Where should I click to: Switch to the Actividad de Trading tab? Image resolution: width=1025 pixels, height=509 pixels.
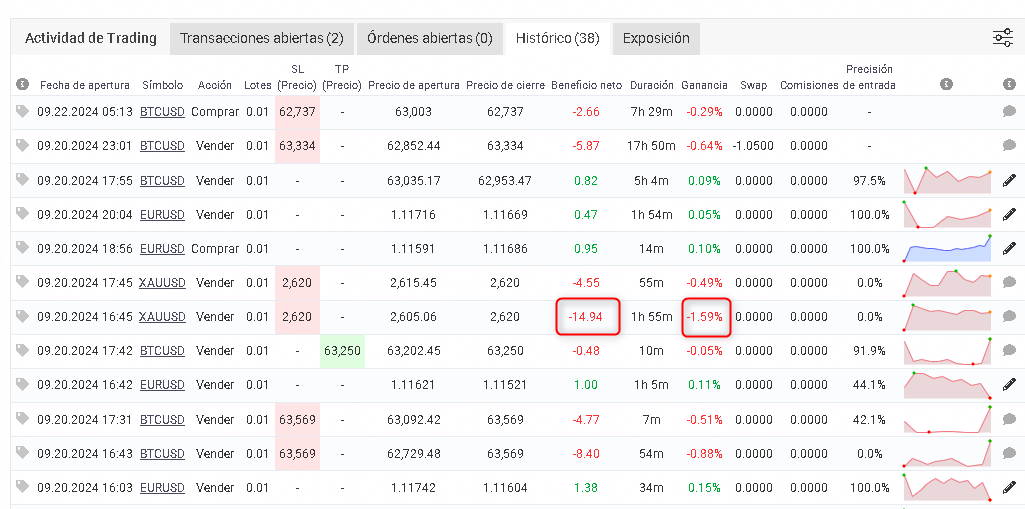[90, 39]
